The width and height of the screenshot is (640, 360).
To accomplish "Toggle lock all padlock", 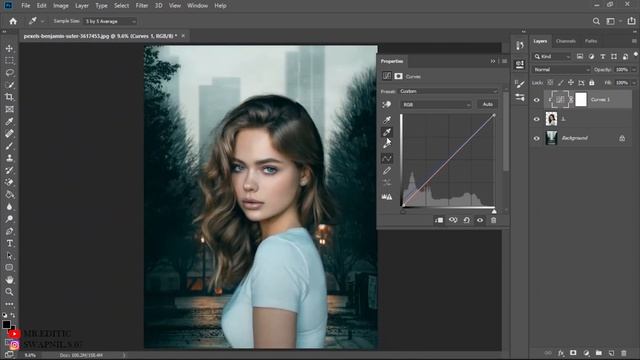I will (592, 83).
